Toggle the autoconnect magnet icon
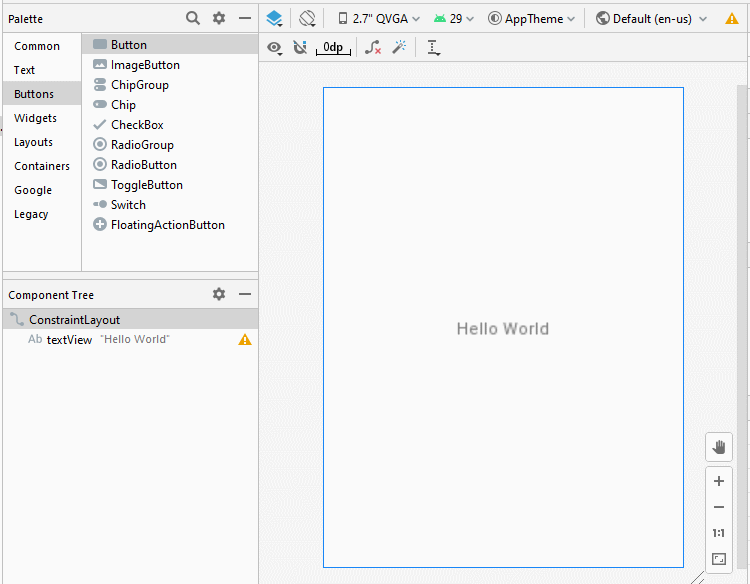Viewport: 750px width, 584px height. (x=300, y=47)
